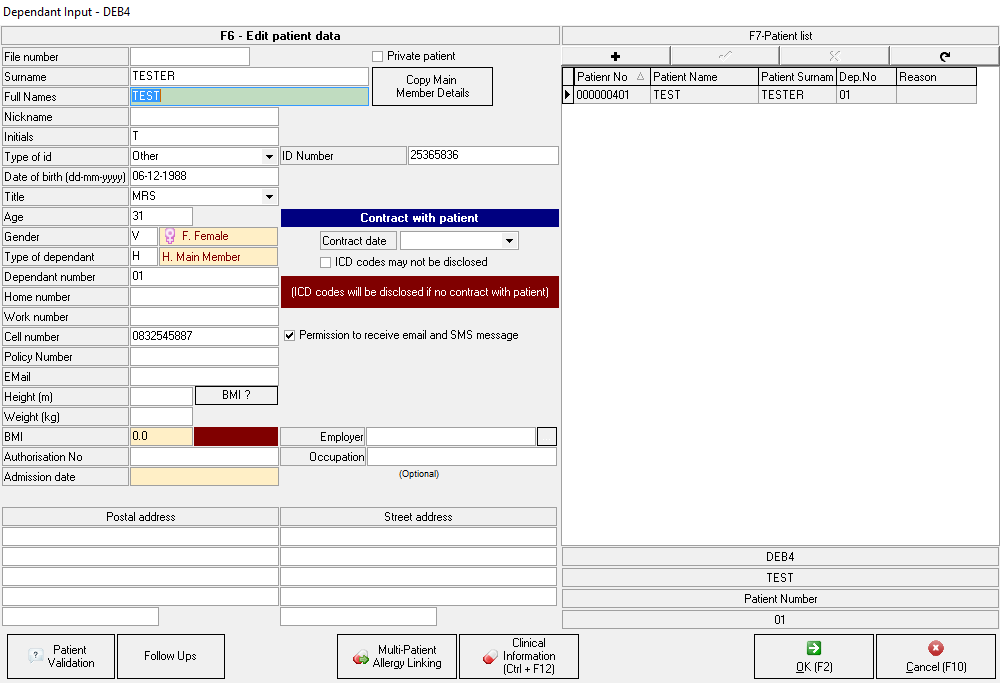This screenshot has height=683, width=1000.
Task: Click the X cancel icon in patient list toolbar
Action: click(x=834, y=56)
